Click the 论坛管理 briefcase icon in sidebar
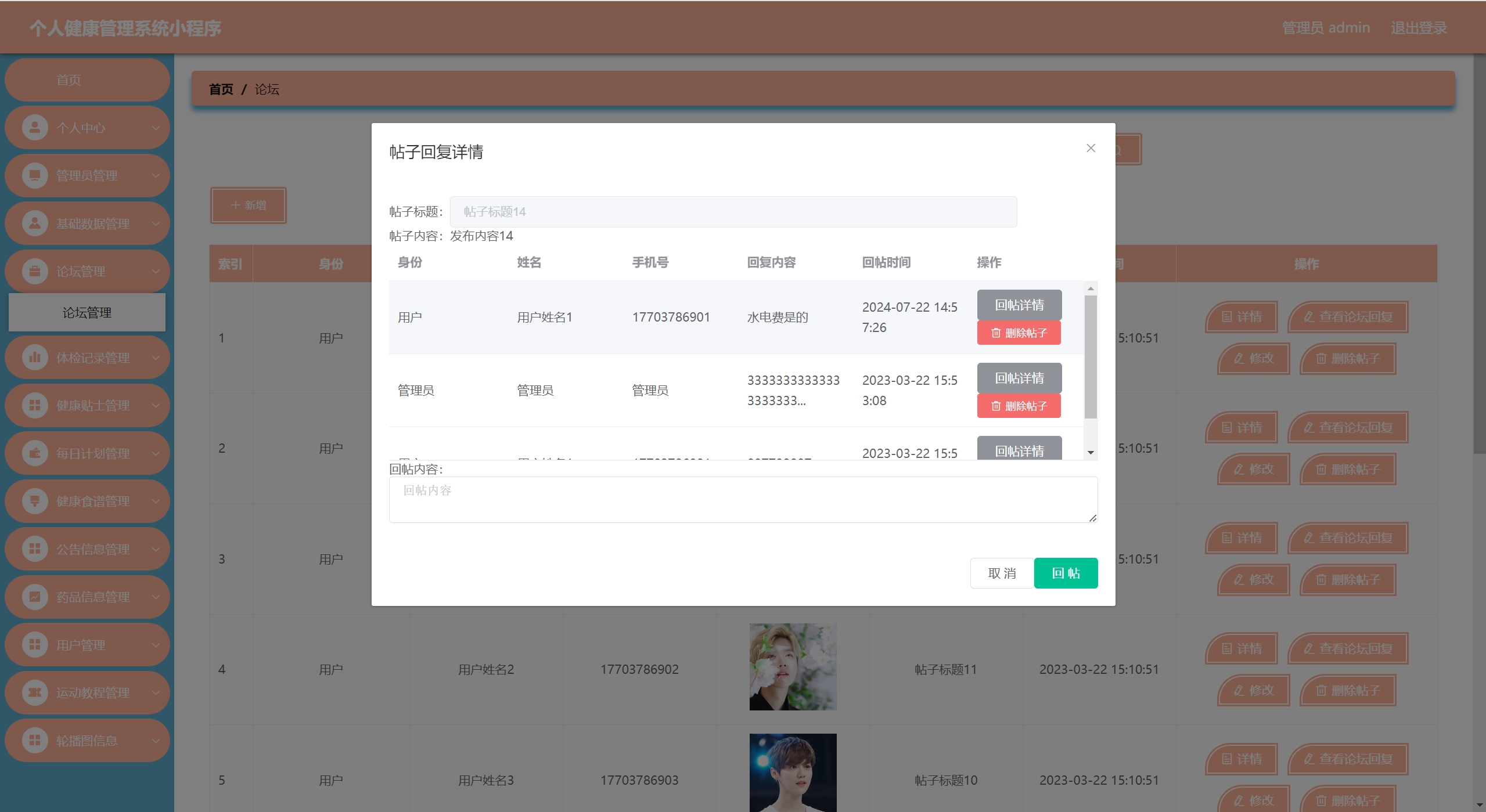The width and height of the screenshot is (1486, 812). pos(35,271)
